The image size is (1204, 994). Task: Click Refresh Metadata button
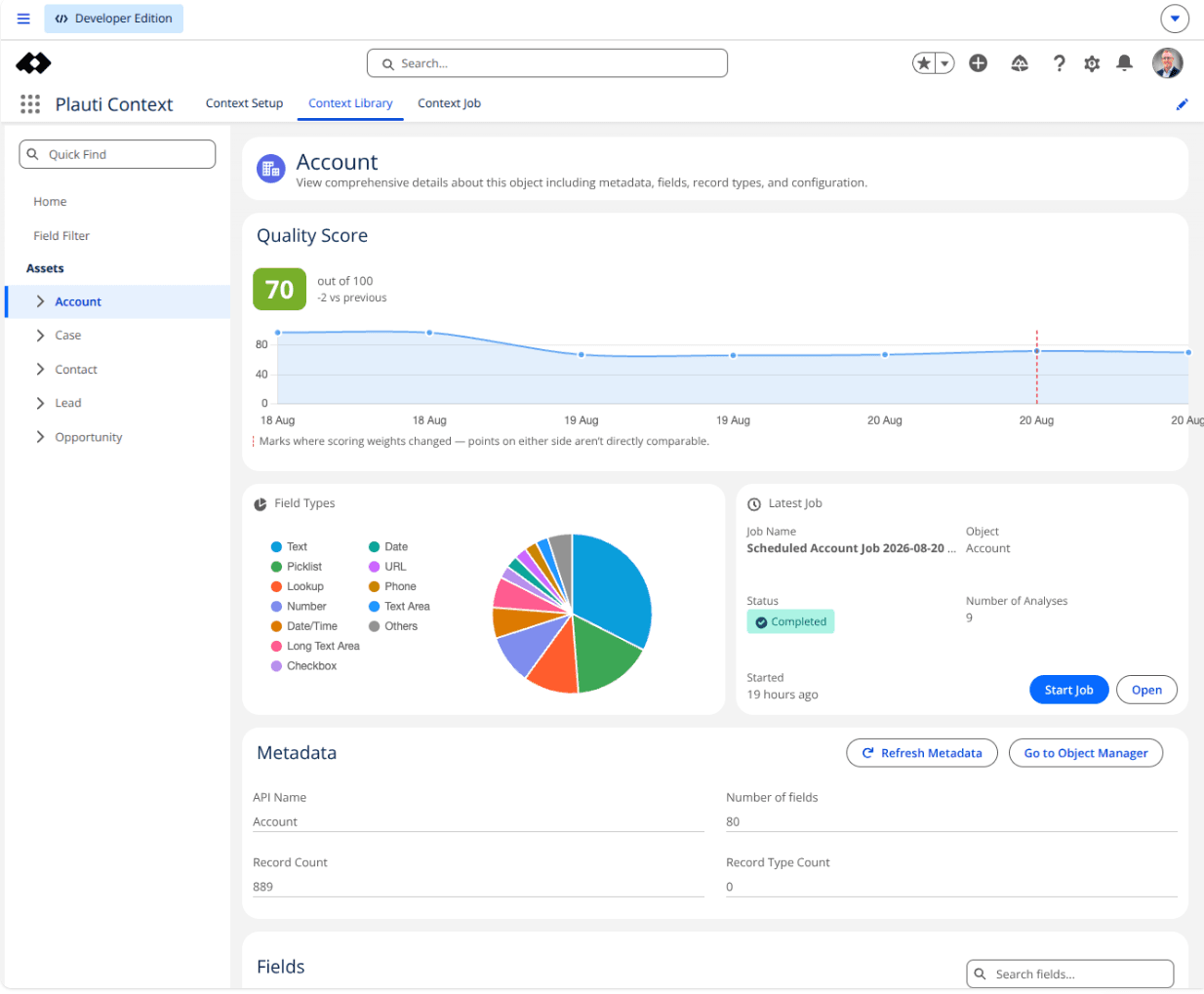click(x=922, y=753)
